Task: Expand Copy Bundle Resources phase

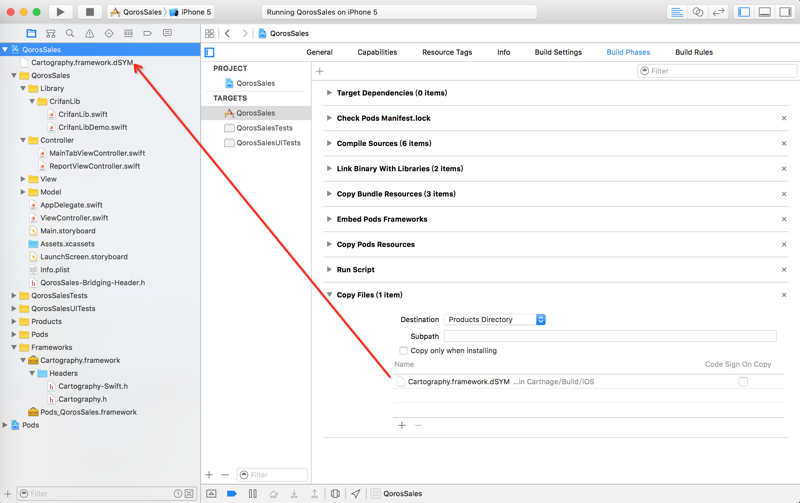Action: point(329,194)
